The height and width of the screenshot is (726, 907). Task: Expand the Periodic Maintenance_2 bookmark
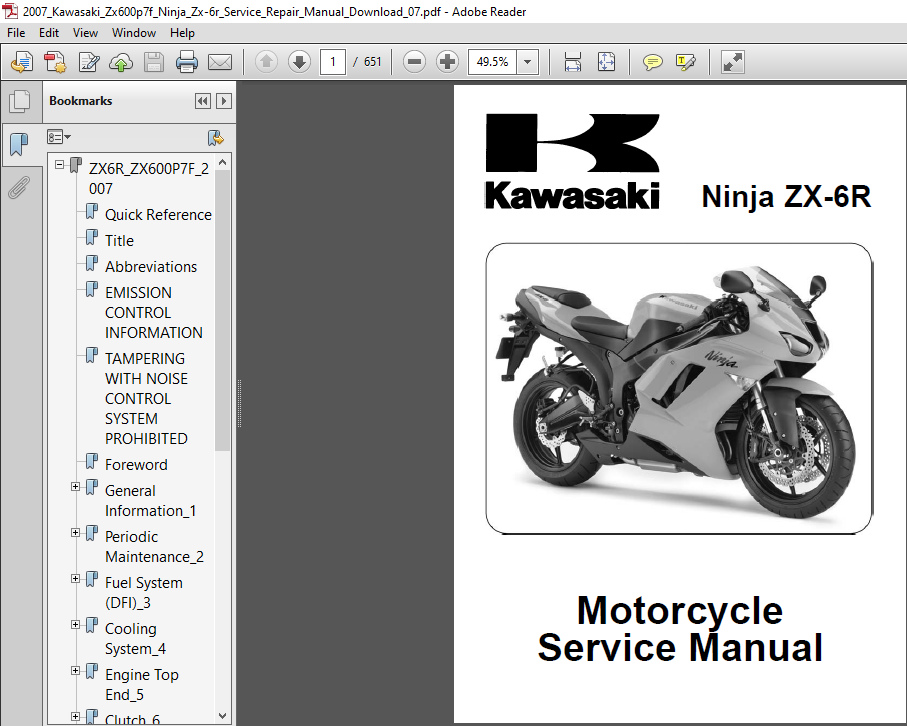pos(75,532)
